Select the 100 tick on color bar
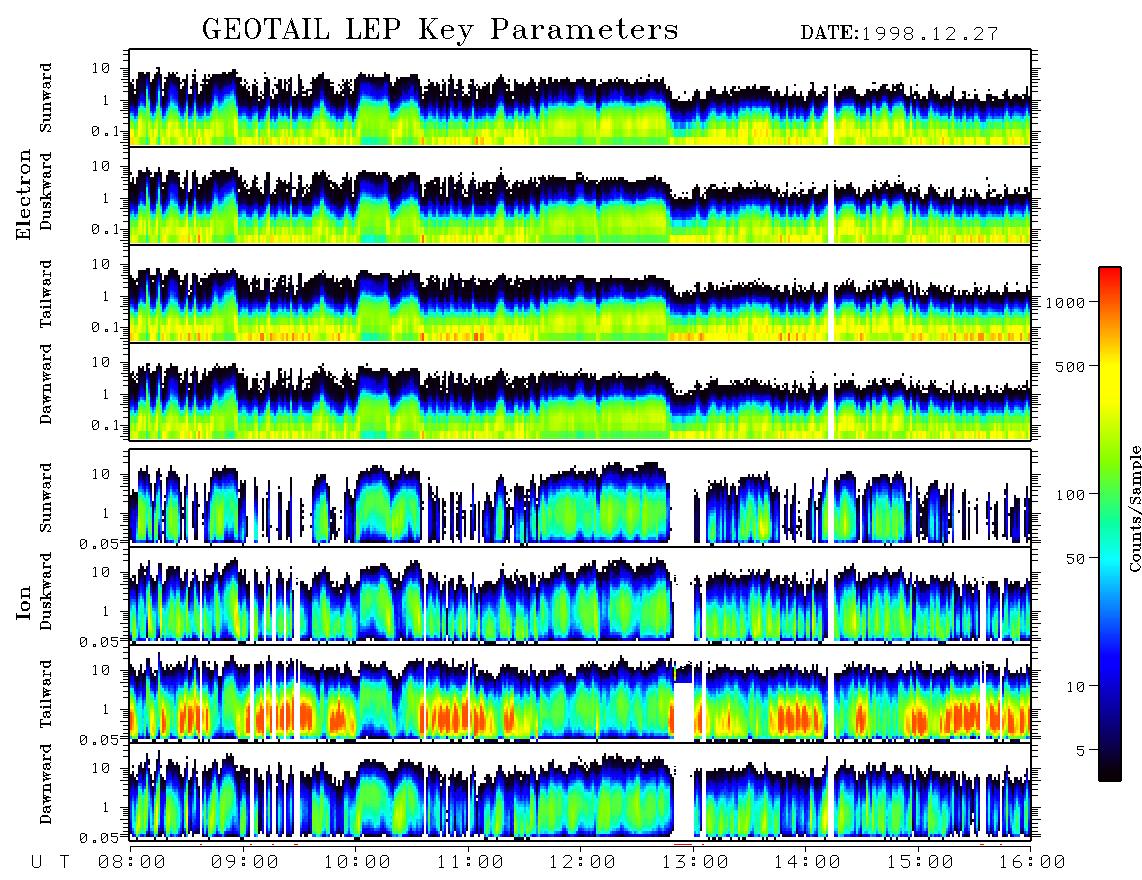The height and width of the screenshot is (880, 1142). click(x=1070, y=495)
